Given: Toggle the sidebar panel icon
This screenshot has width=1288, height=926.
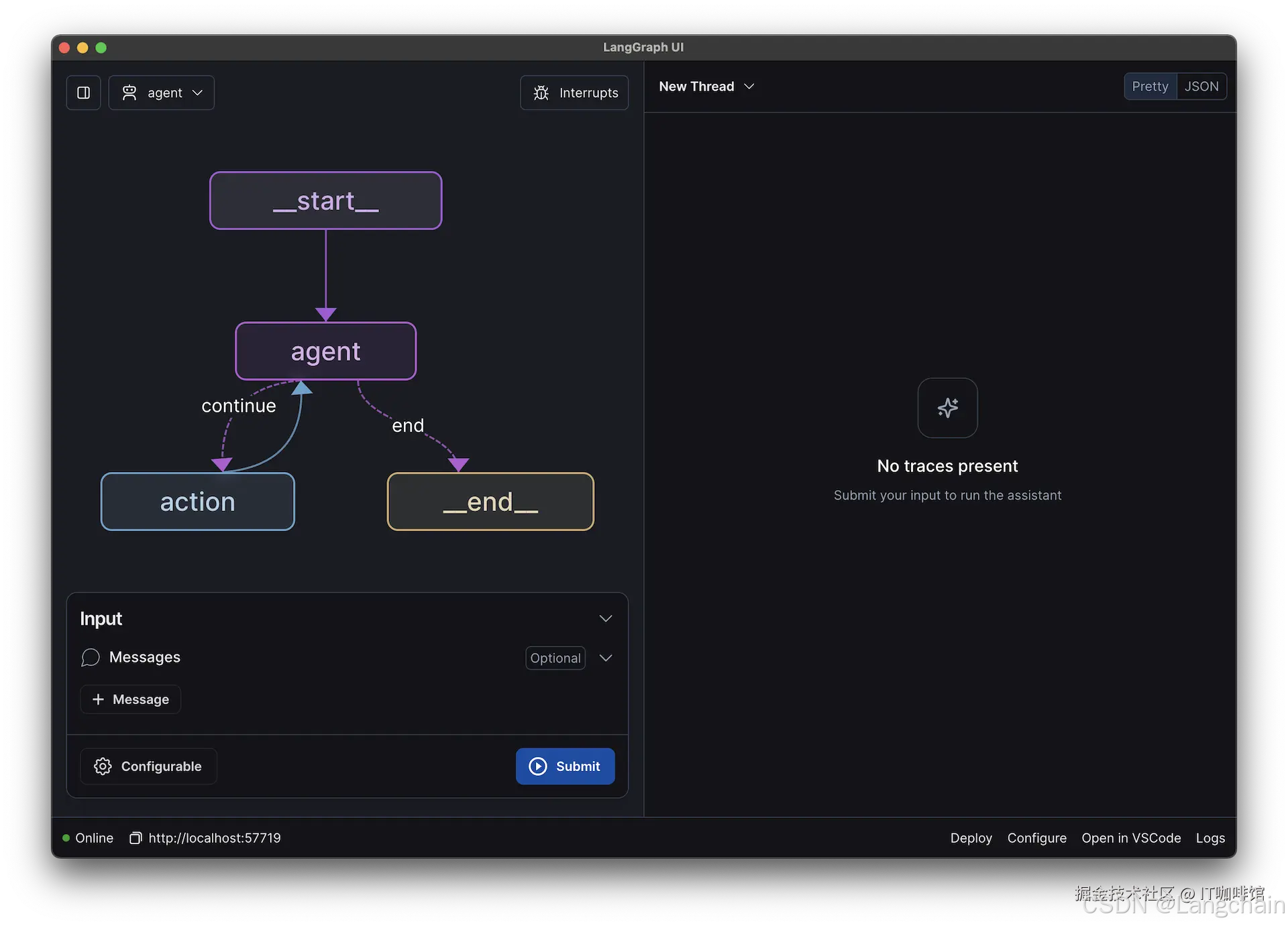Looking at the screenshot, I should pyautogui.click(x=83, y=93).
